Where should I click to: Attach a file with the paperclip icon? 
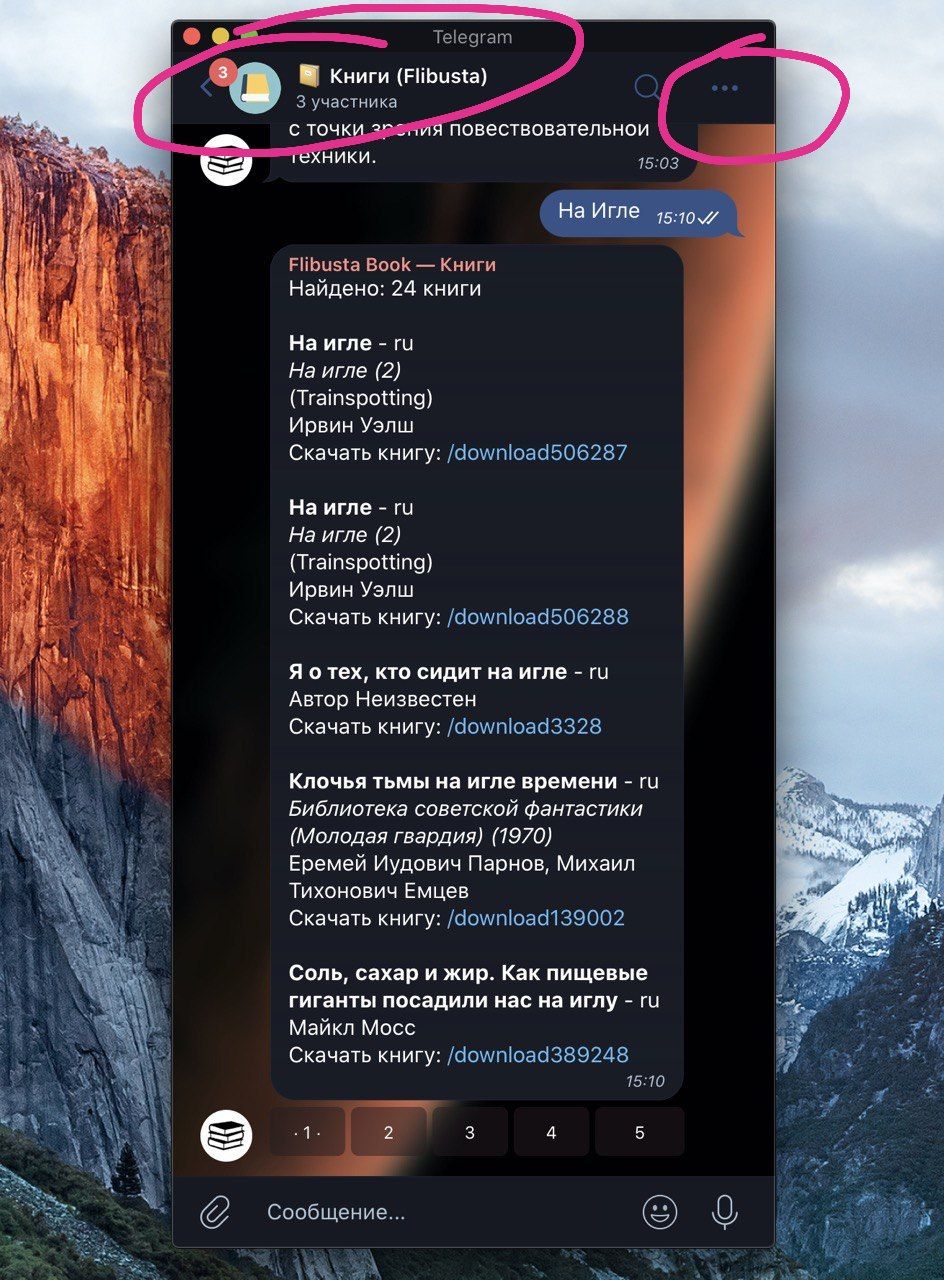(x=215, y=1213)
